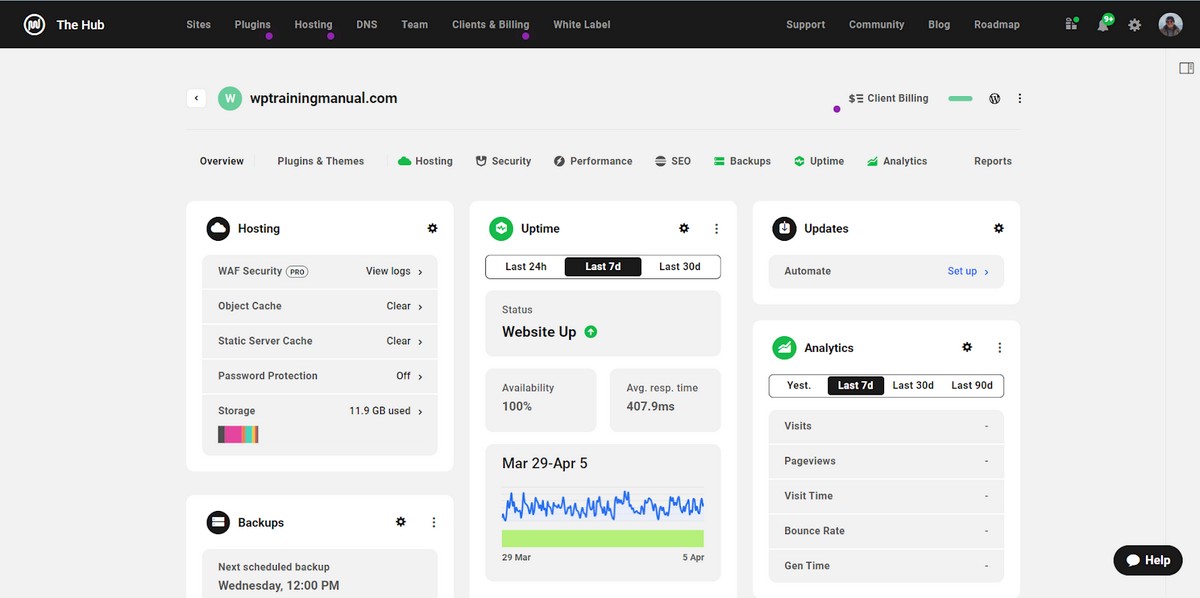Open White Label in top navigation
This screenshot has width=1200, height=598.
pos(581,24)
